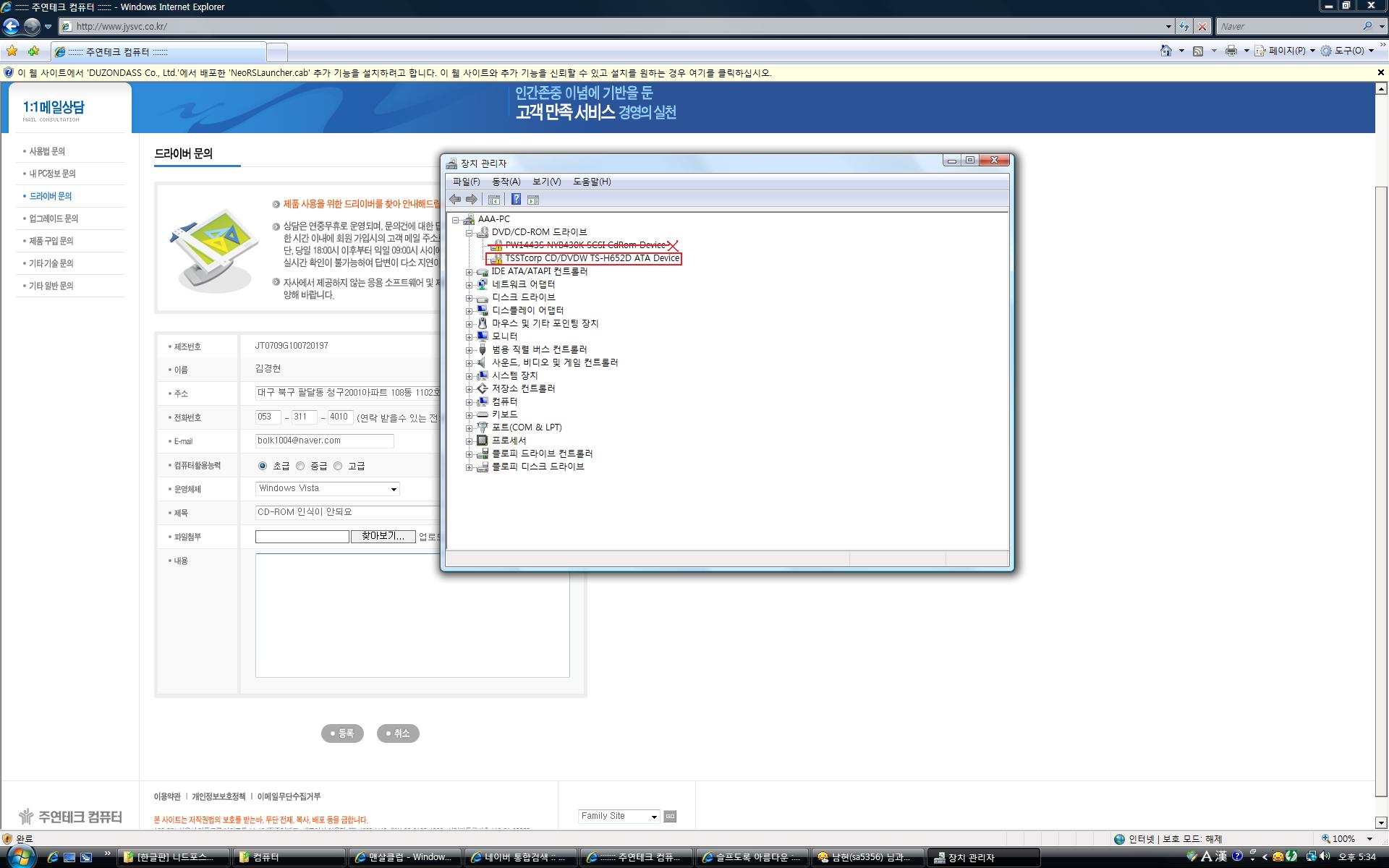Screen dimensions: 1389x868
Task: Select AAA-PC root tree node
Action: 493,219
